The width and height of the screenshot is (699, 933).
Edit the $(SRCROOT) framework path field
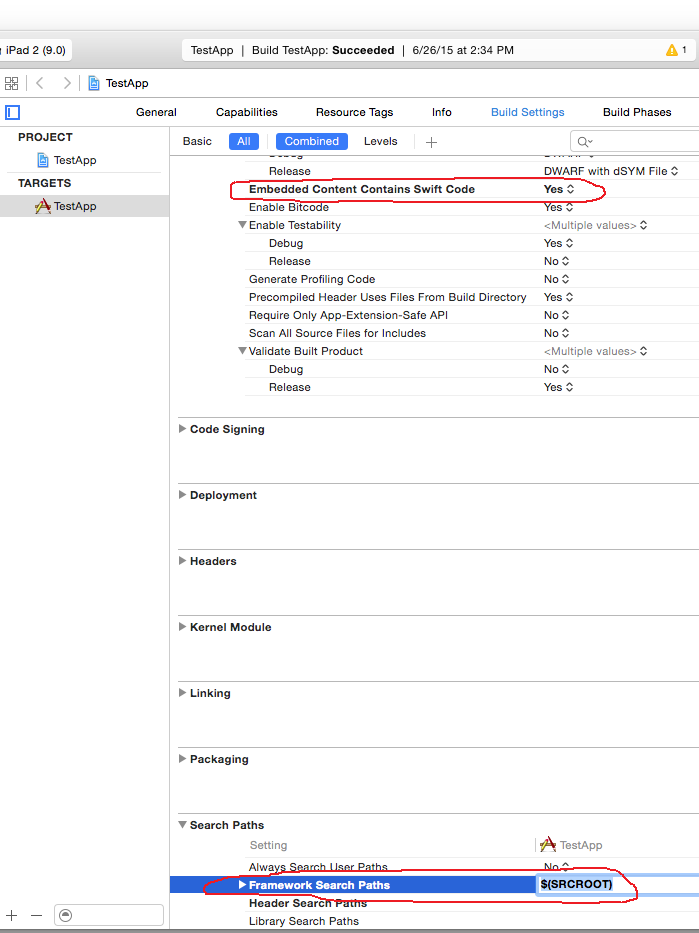[x=576, y=885]
